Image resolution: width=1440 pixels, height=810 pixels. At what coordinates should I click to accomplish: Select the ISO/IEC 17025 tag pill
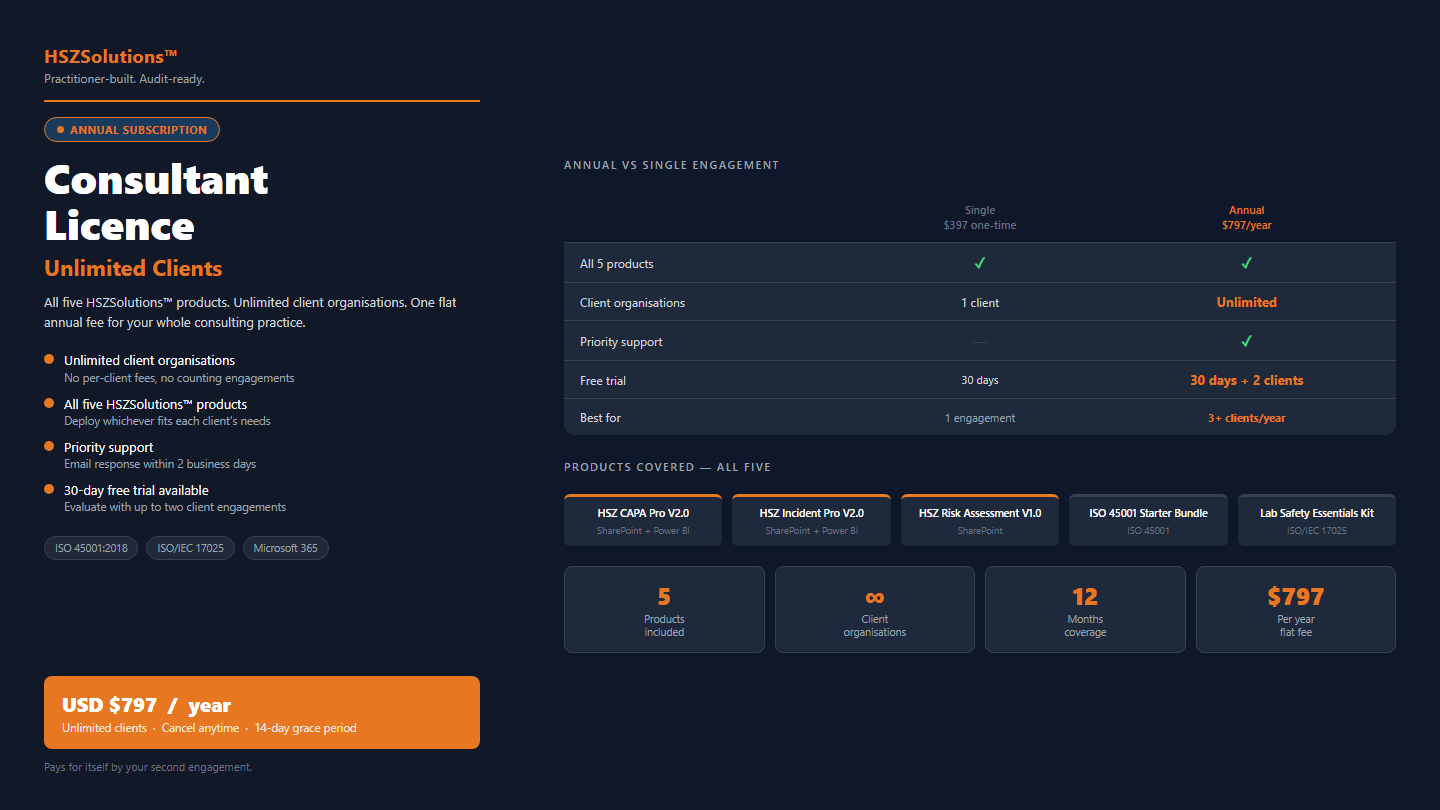coord(191,548)
